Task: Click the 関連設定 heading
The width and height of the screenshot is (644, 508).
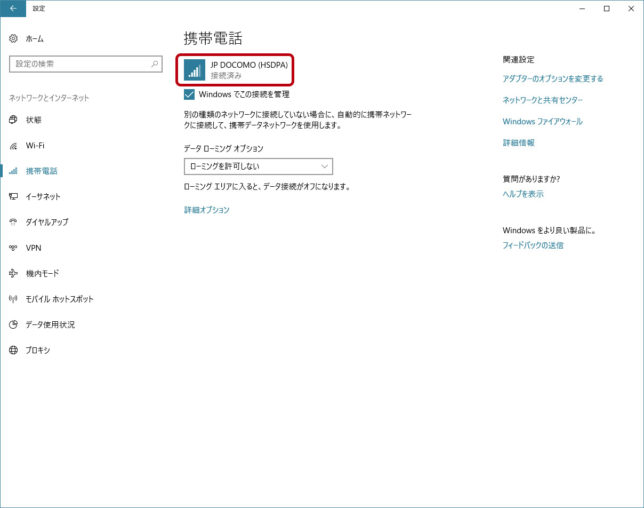Action: 518,60
